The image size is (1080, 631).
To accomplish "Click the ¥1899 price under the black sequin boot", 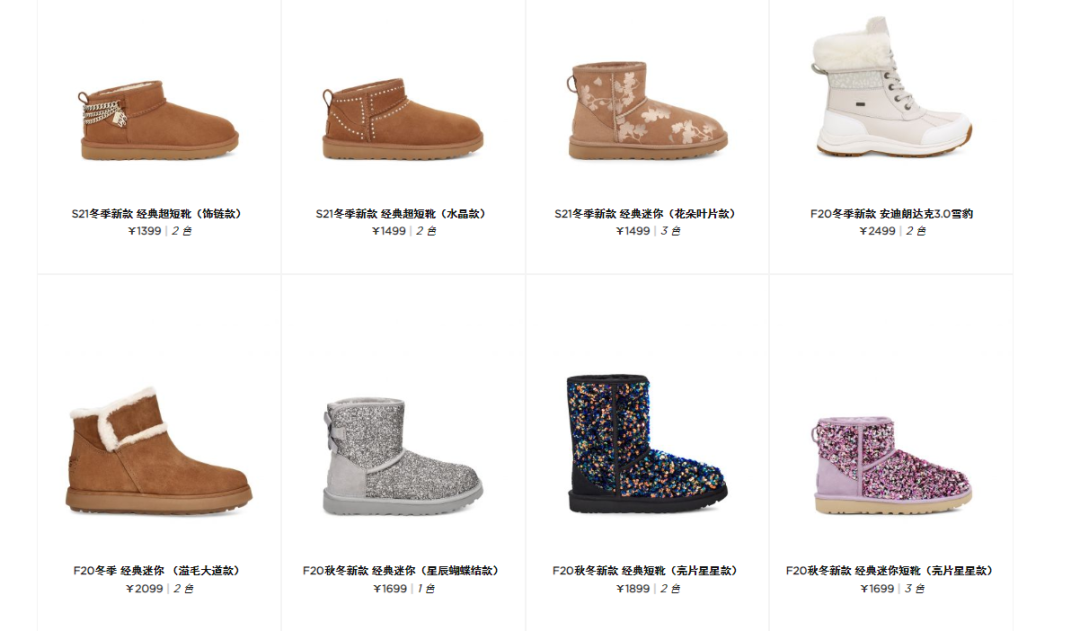I will [633, 588].
